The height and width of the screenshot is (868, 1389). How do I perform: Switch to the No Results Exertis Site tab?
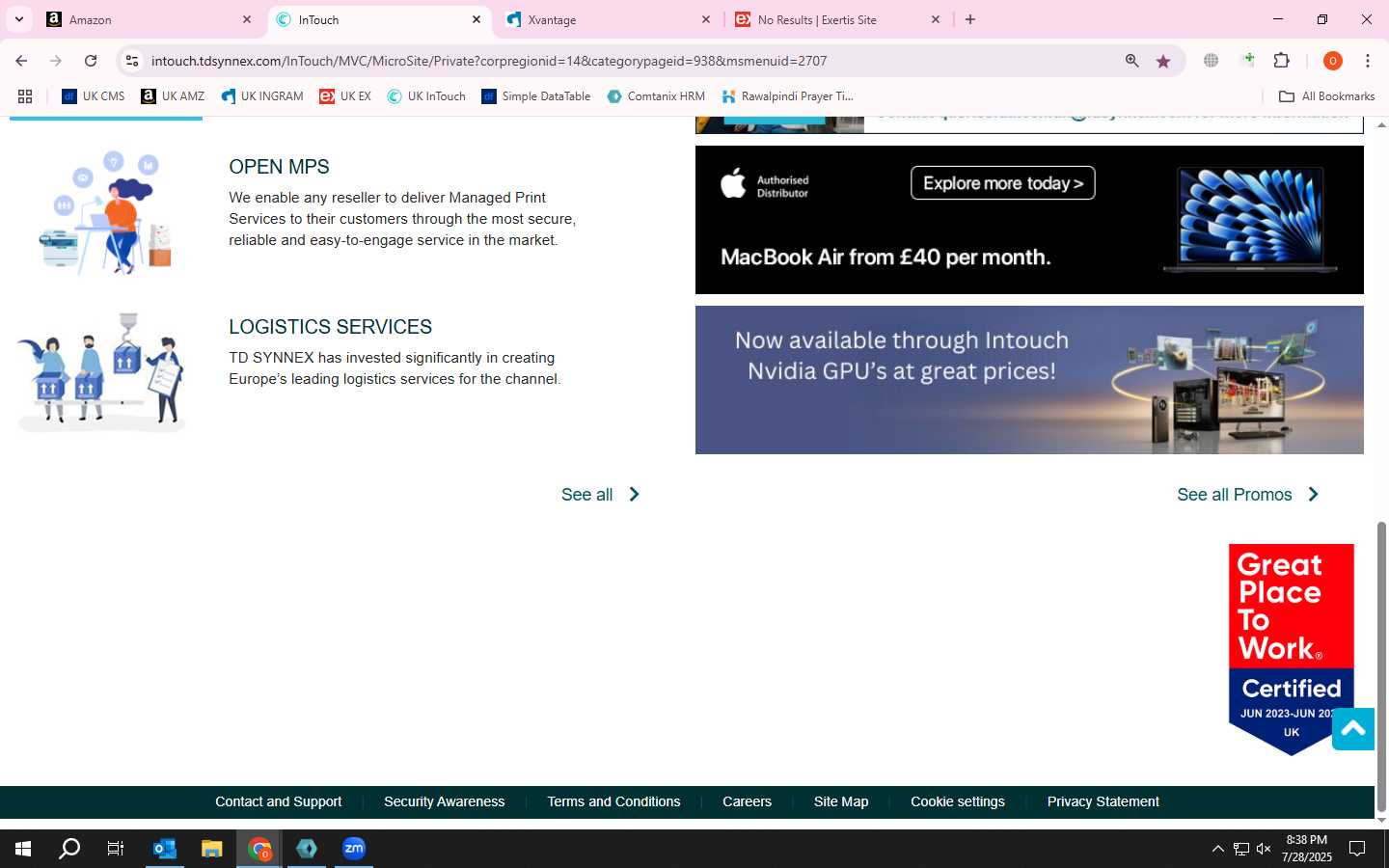(x=837, y=19)
